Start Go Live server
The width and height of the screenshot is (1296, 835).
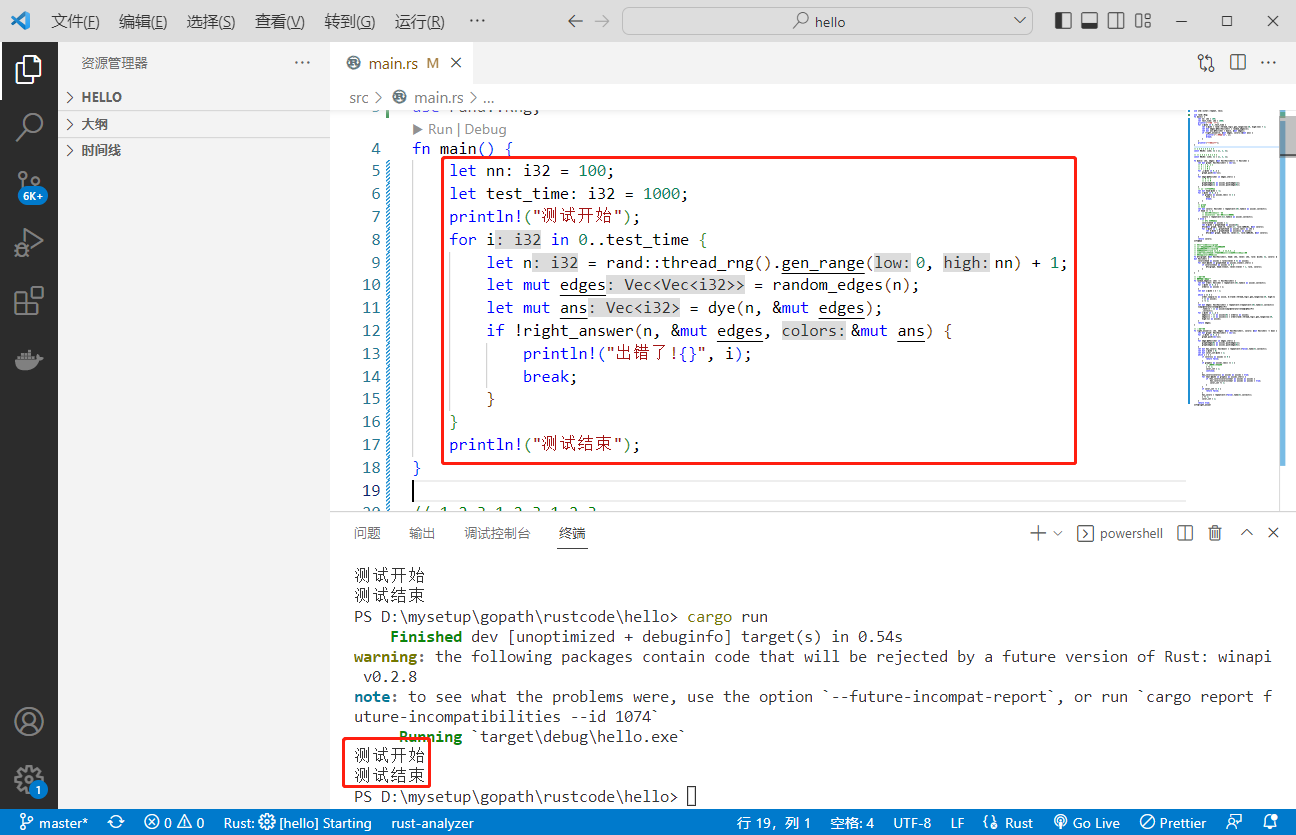click(1085, 822)
